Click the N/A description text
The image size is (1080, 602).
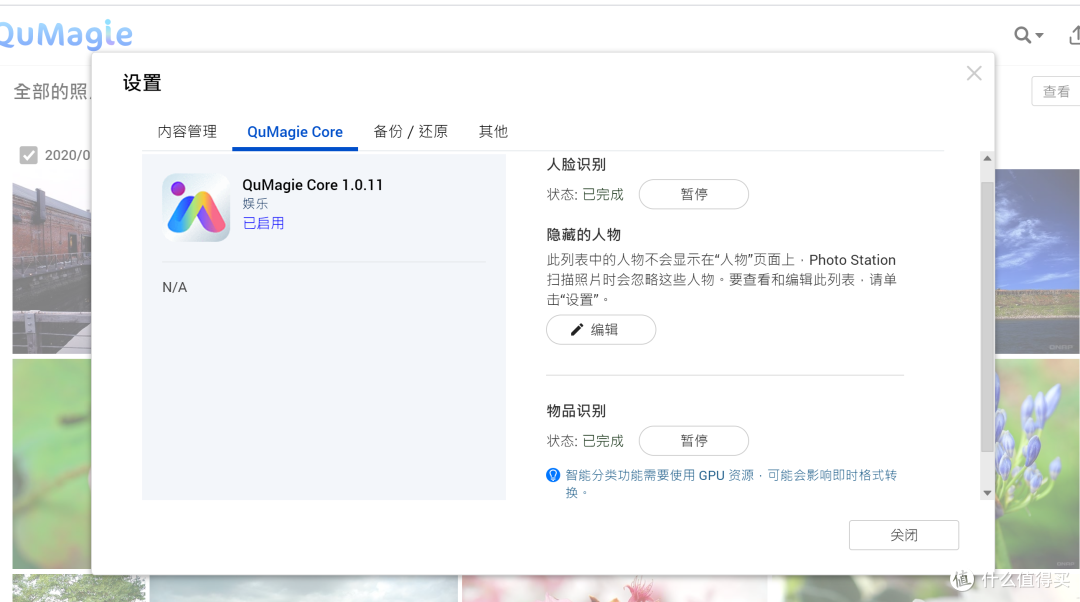174,287
